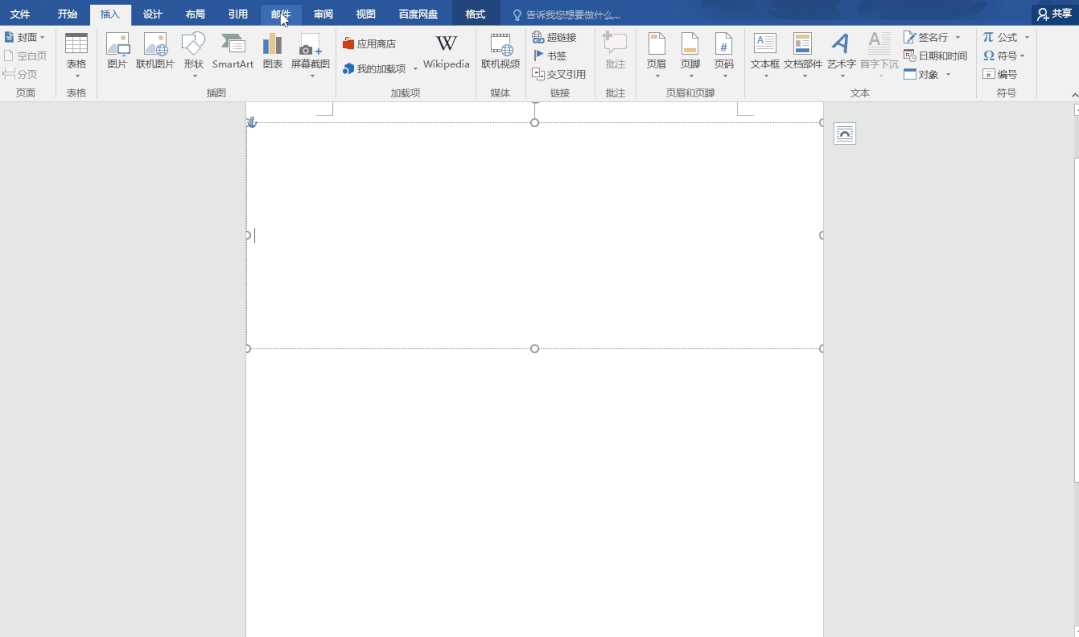Screen dimensions: 1079x637
Task: Click the top-center text box resize handle
Action: [x=535, y=122]
